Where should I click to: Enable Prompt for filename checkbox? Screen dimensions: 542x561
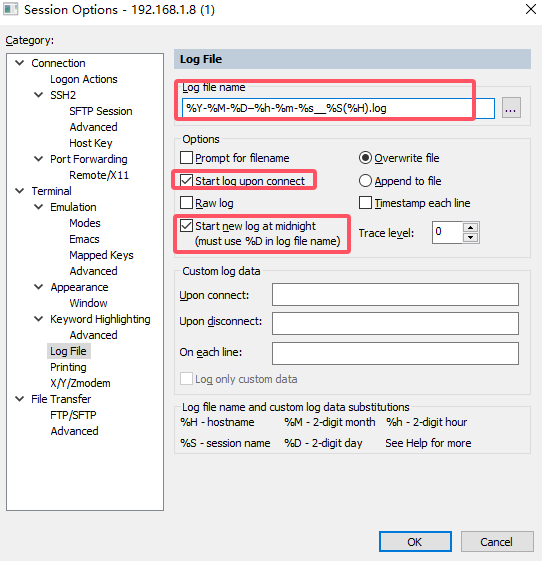tap(186, 157)
